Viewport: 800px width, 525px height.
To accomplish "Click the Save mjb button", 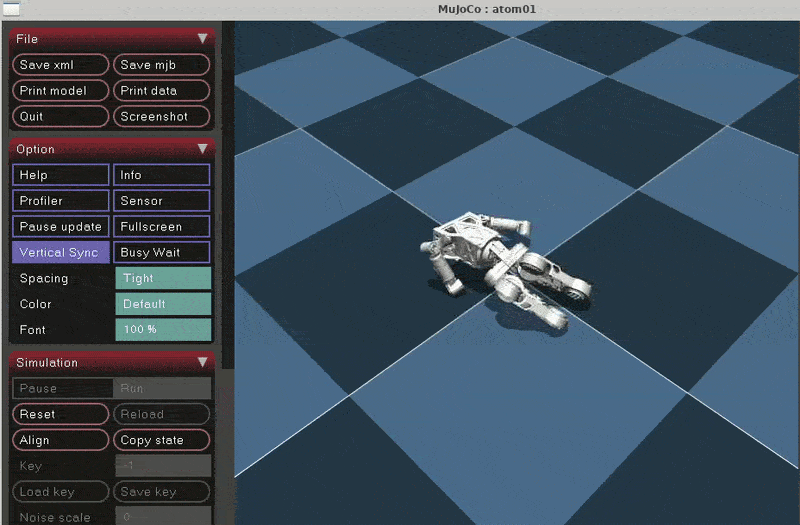I will [x=161, y=65].
